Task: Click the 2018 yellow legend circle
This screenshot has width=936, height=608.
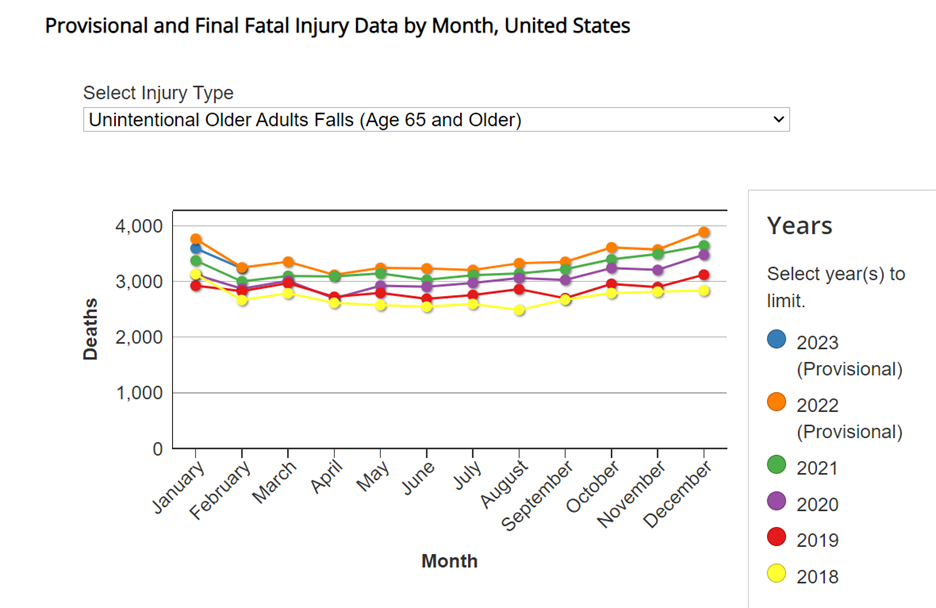Action: pos(777,574)
